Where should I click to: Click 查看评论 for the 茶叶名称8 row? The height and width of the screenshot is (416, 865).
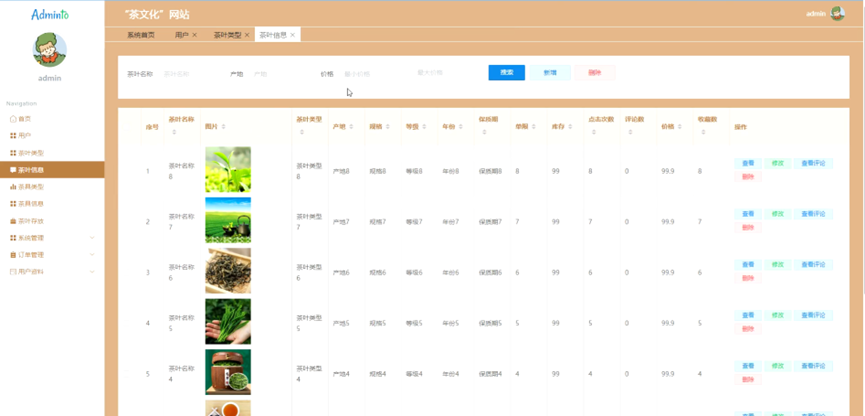(813, 163)
